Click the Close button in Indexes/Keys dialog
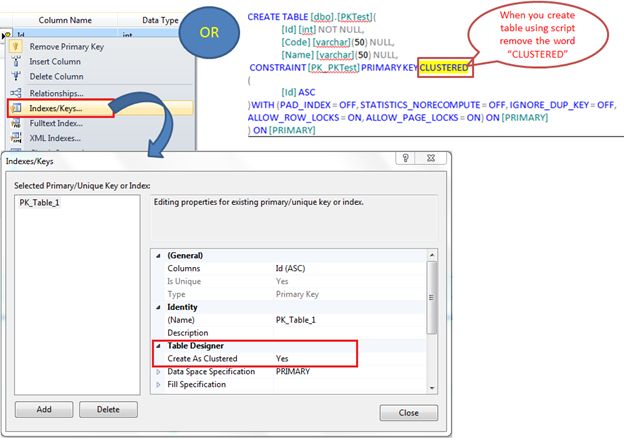The height and width of the screenshot is (438, 624). 409,413
